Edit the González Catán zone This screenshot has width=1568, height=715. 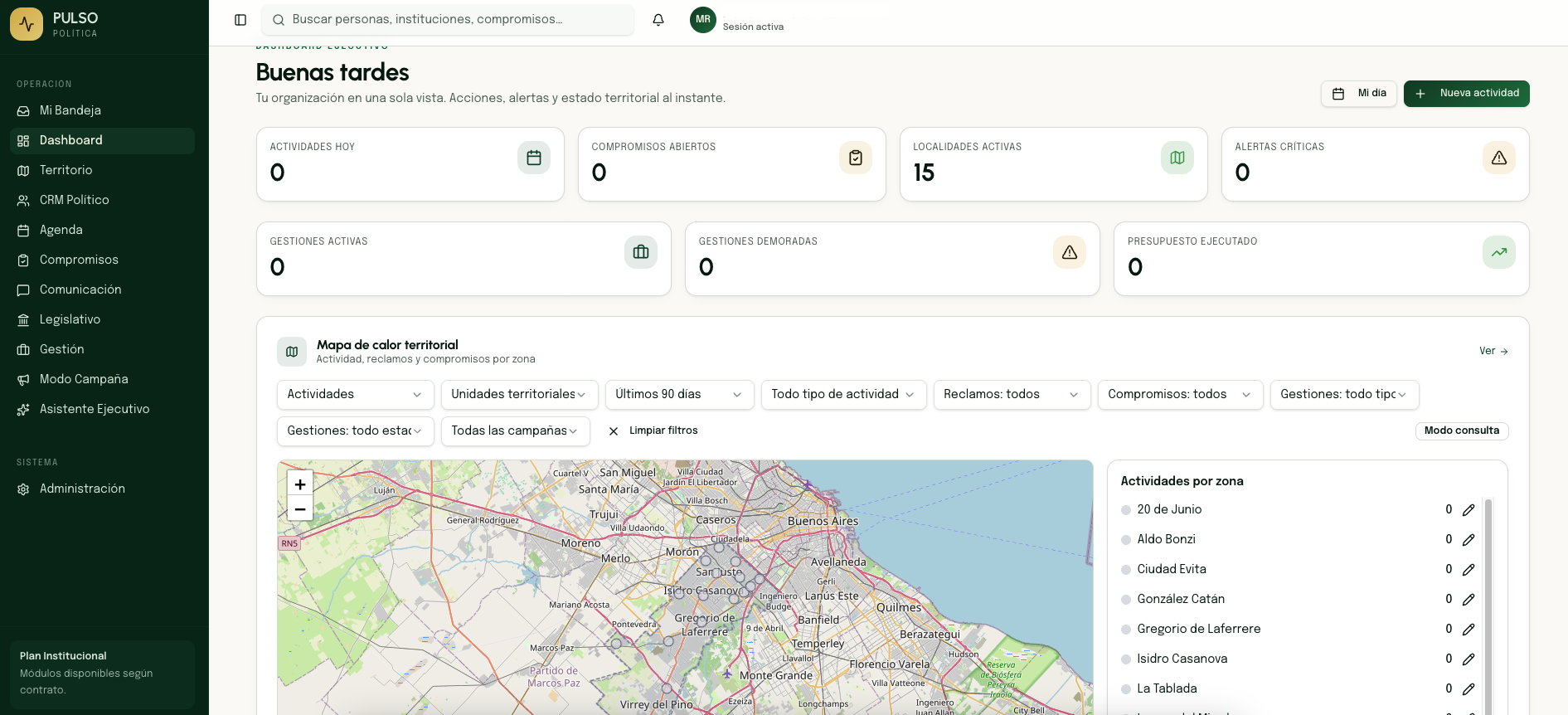1468,600
